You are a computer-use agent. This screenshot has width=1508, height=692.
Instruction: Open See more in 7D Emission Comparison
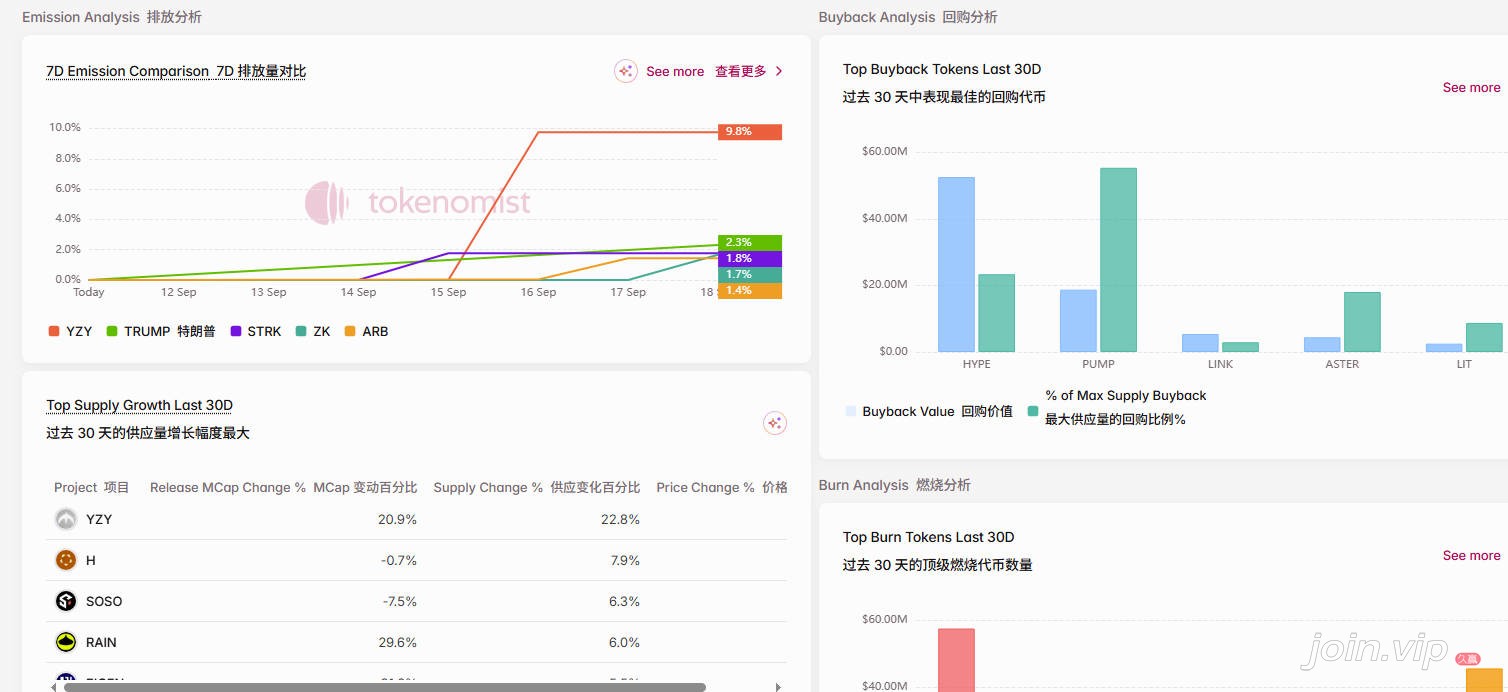(706, 71)
